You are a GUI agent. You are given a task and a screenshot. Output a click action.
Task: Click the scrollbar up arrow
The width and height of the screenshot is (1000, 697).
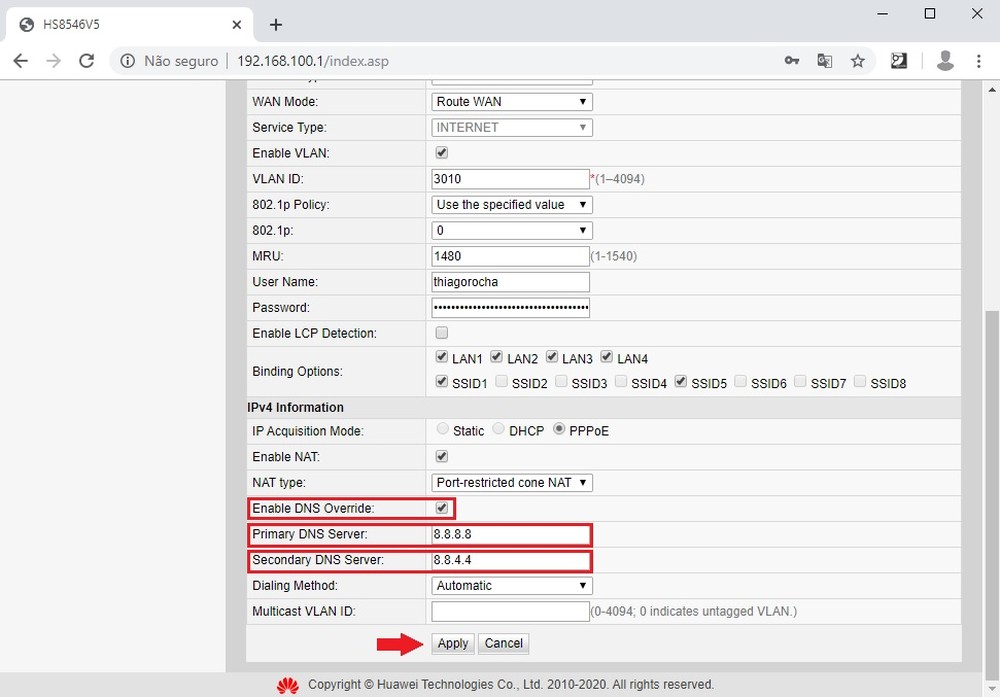coord(992,90)
